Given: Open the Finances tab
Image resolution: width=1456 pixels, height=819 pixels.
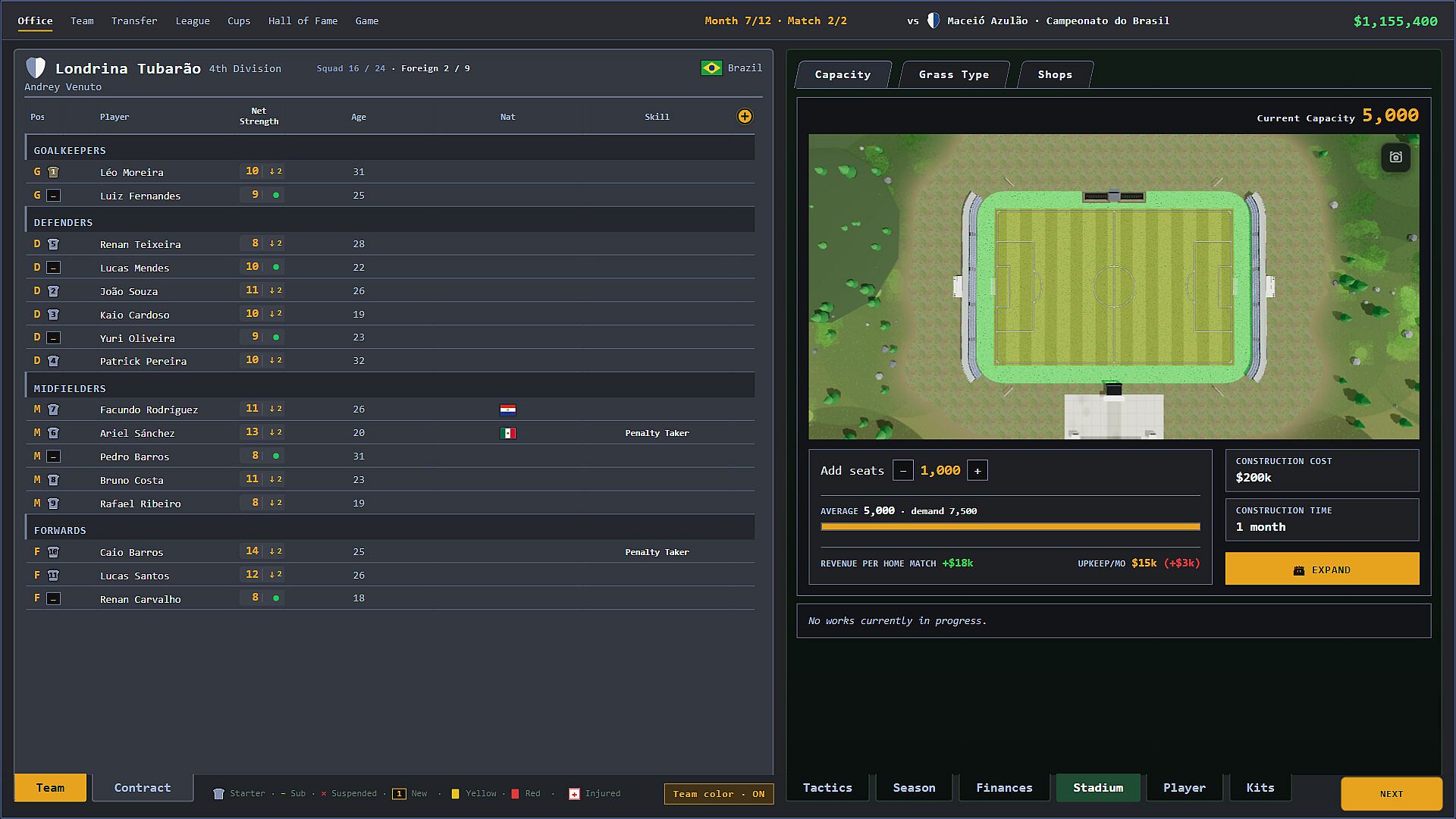Looking at the screenshot, I should [x=1004, y=788].
